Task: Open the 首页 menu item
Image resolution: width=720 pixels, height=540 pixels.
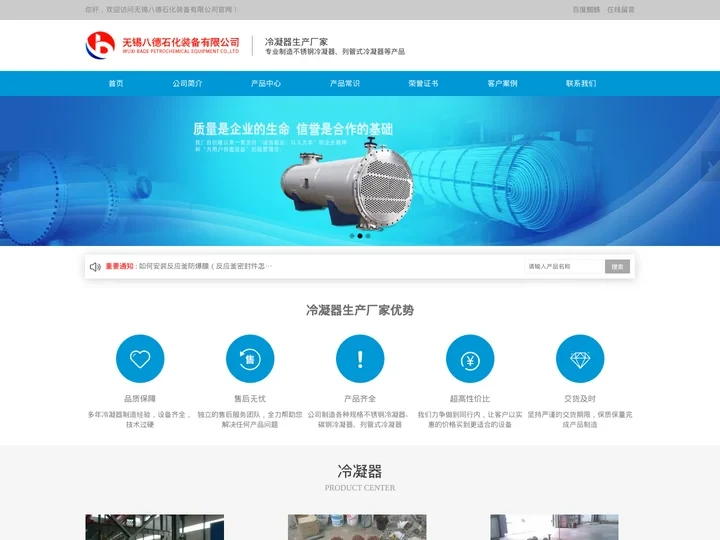Action: coord(116,84)
